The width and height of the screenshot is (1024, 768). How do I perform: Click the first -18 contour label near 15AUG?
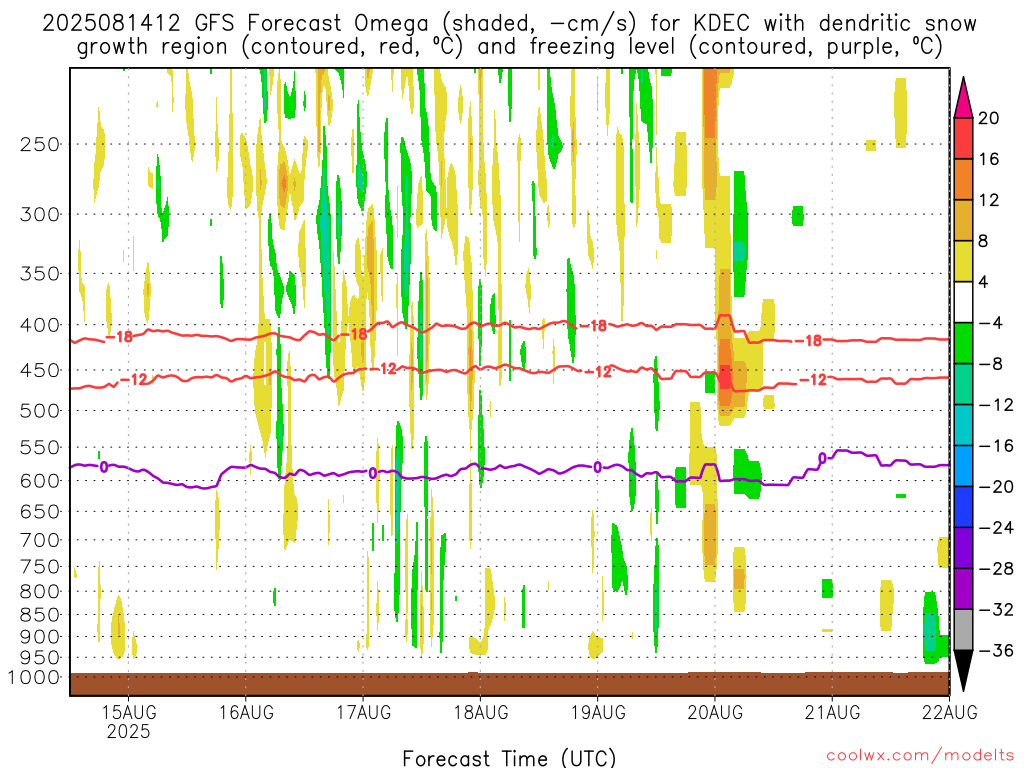pyautogui.click(x=119, y=337)
